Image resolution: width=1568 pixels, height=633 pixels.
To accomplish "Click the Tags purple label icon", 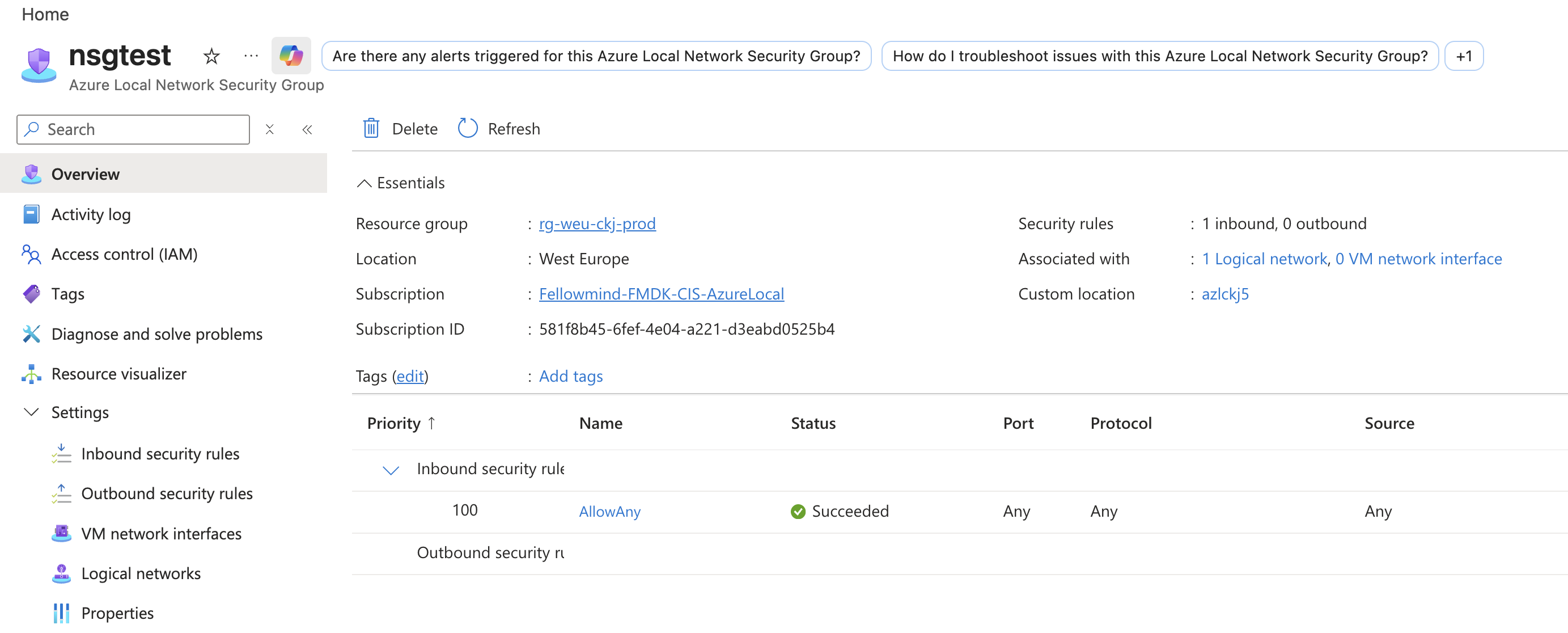I will (x=31, y=294).
